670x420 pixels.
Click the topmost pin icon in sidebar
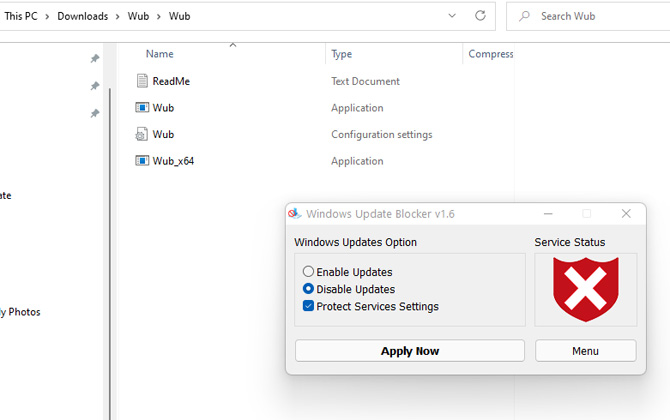95,59
